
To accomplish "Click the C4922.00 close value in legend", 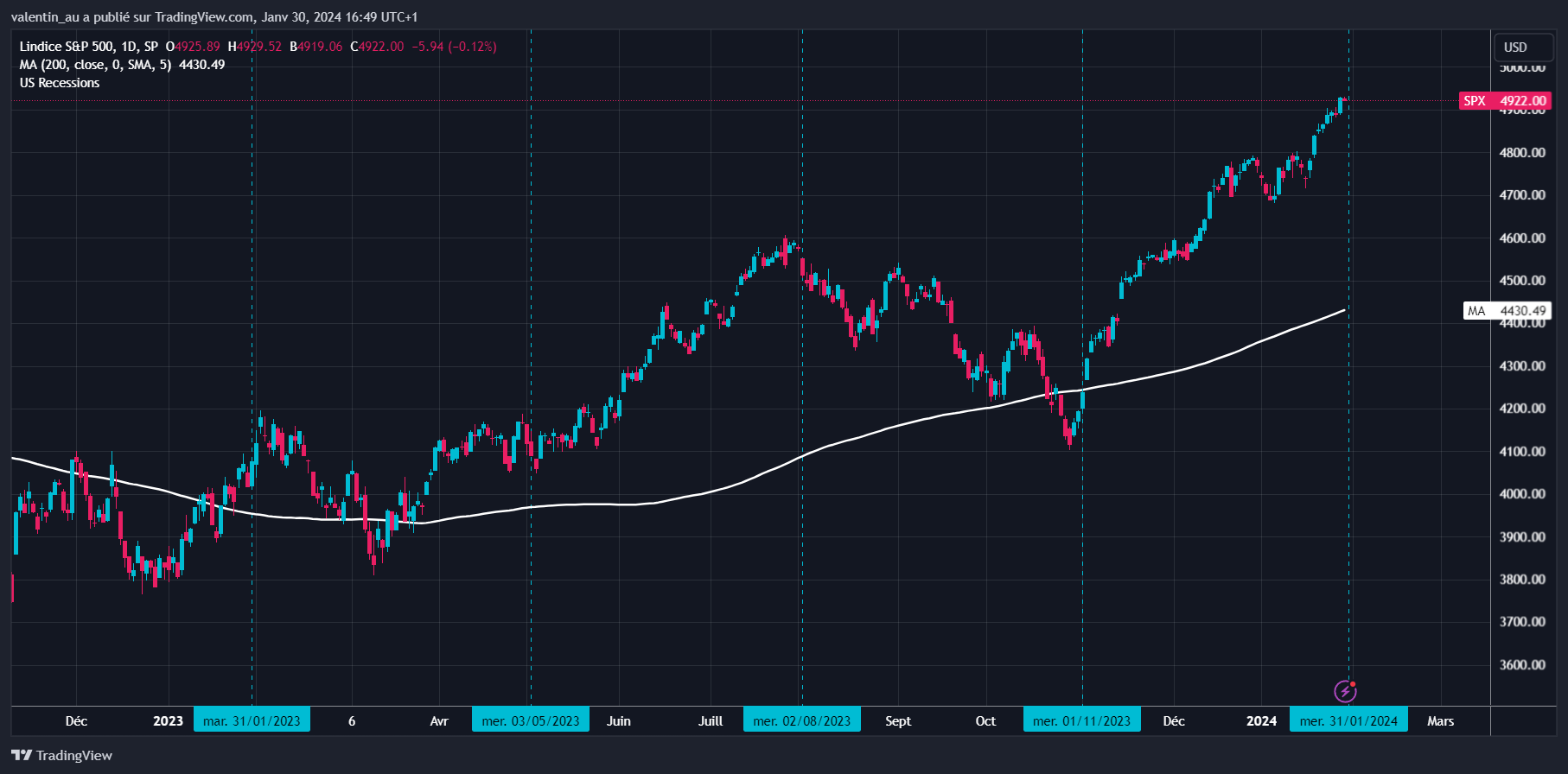I will pyautogui.click(x=377, y=47).
